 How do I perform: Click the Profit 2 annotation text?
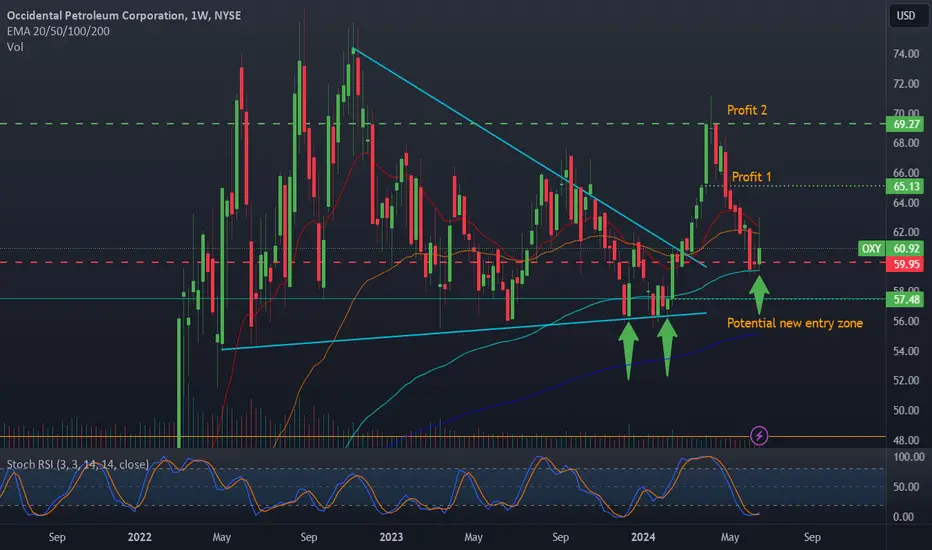[747, 110]
